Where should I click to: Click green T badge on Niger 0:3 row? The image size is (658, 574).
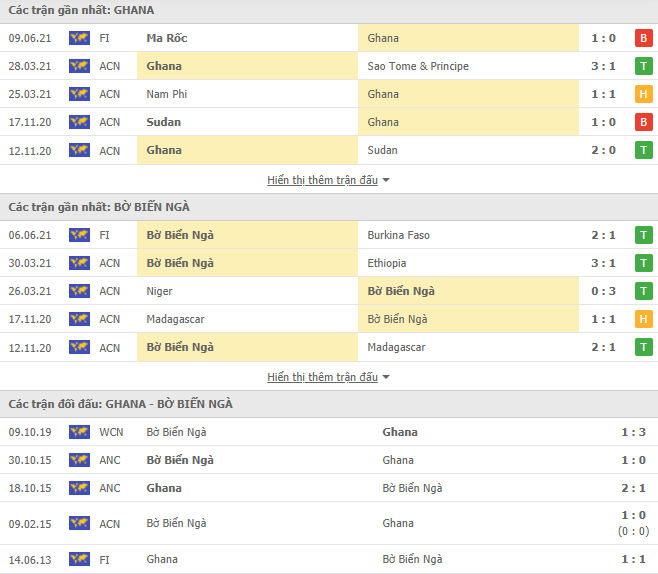(x=644, y=291)
